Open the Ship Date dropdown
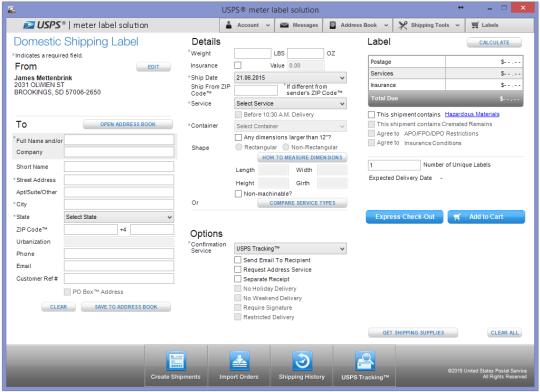This screenshot has height=392, width=540. click(290, 78)
